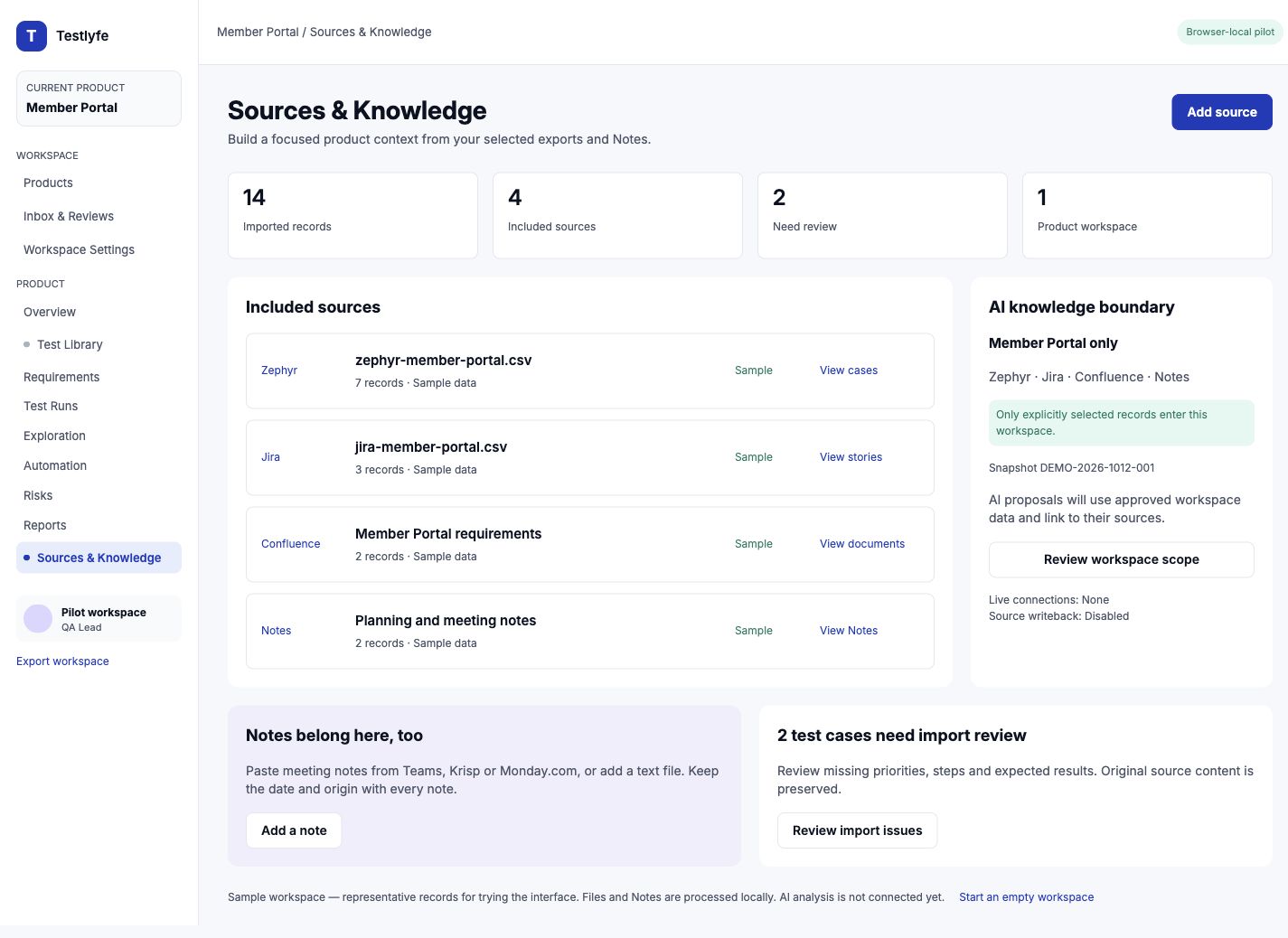Open the 2 Need review card
The width and height of the screenshot is (1288, 938).
point(882,215)
